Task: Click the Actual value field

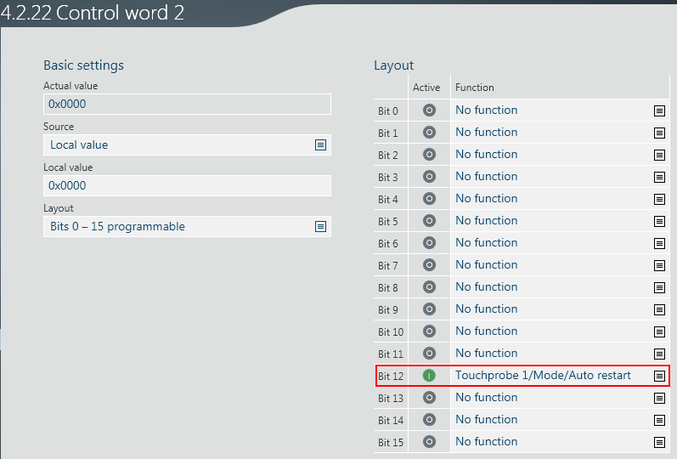Action: click(187, 104)
